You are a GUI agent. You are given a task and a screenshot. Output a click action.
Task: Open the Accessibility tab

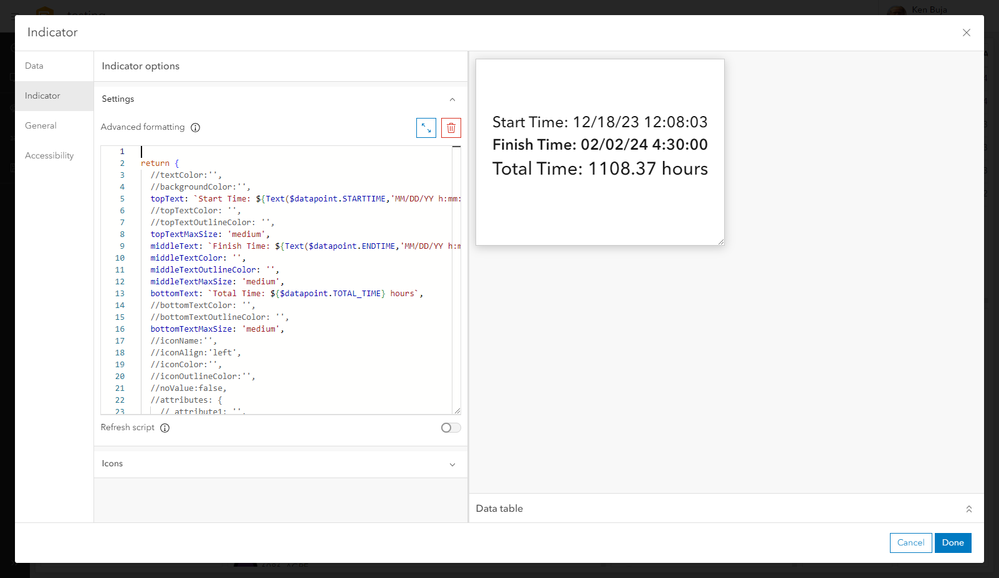[x=54, y=155]
